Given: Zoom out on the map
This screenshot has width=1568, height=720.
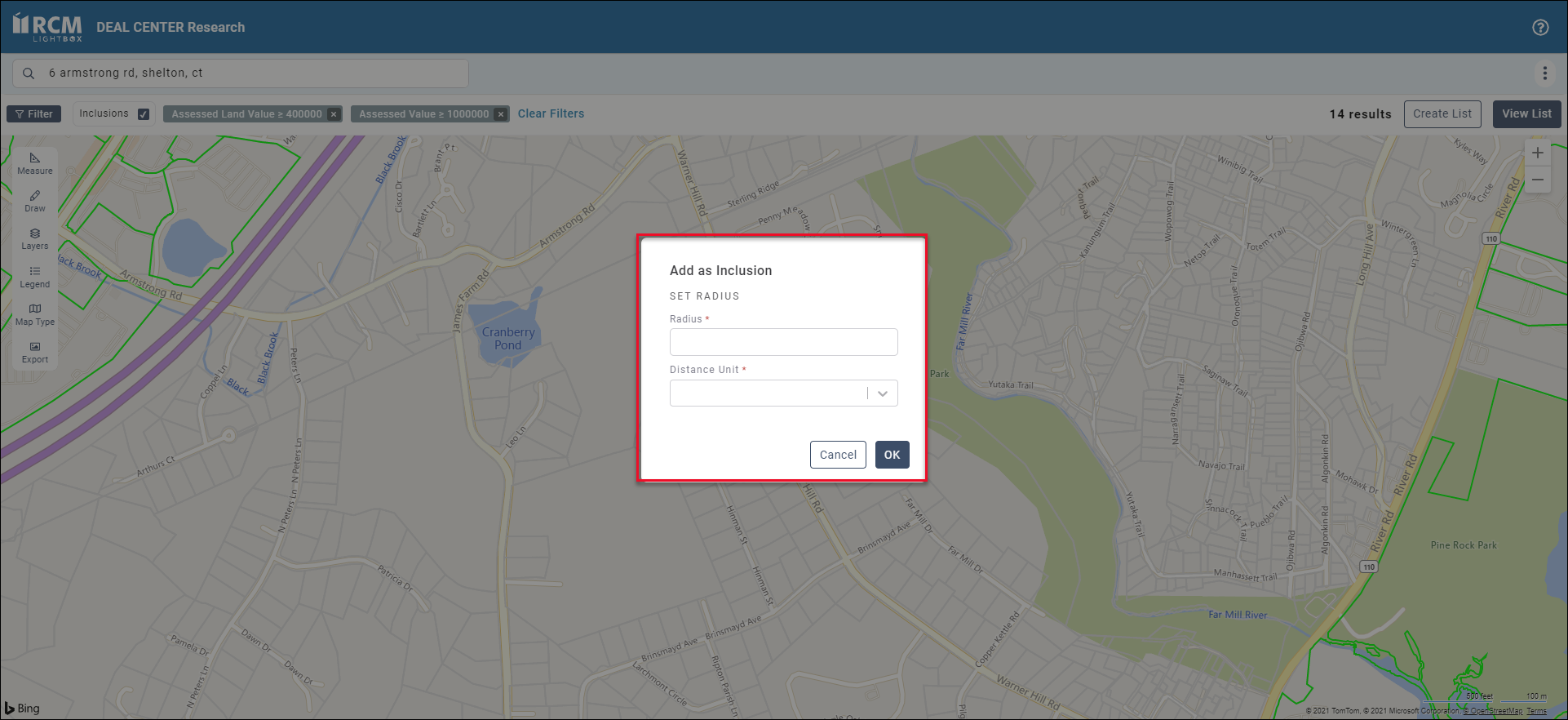Looking at the screenshot, I should [x=1537, y=180].
